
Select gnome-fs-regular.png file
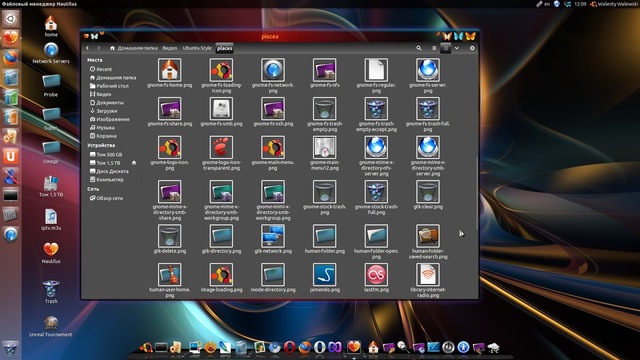(376, 70)
